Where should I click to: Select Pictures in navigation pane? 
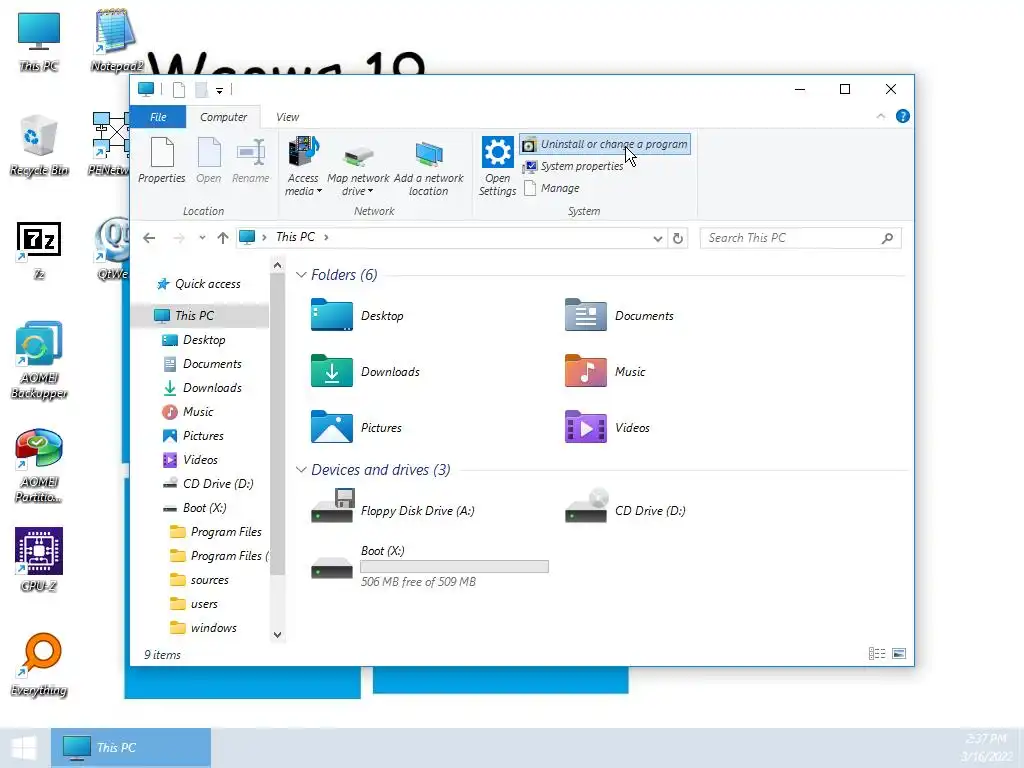pos(193,436)
